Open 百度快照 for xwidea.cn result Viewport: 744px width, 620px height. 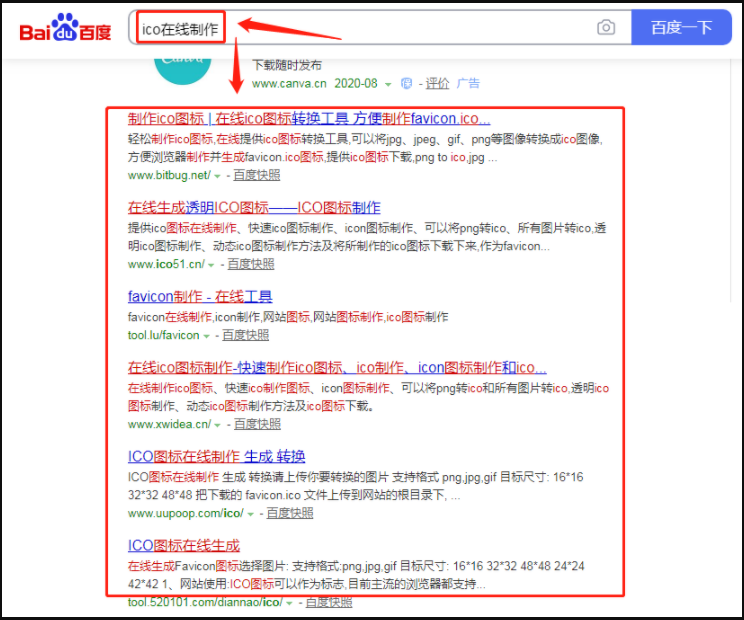coord(257,424)
